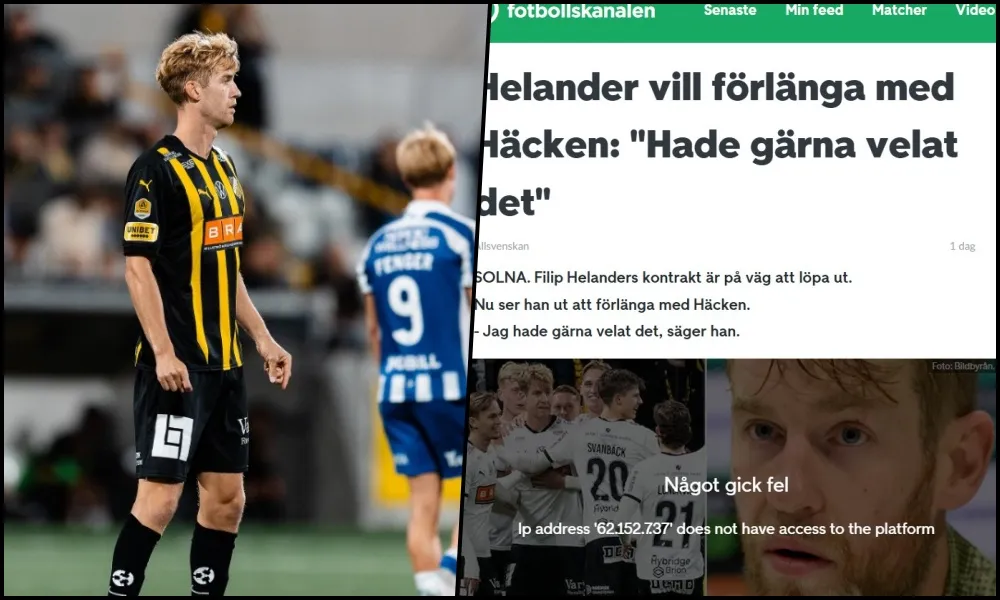Click the IP address access error text

coord(726,529)
